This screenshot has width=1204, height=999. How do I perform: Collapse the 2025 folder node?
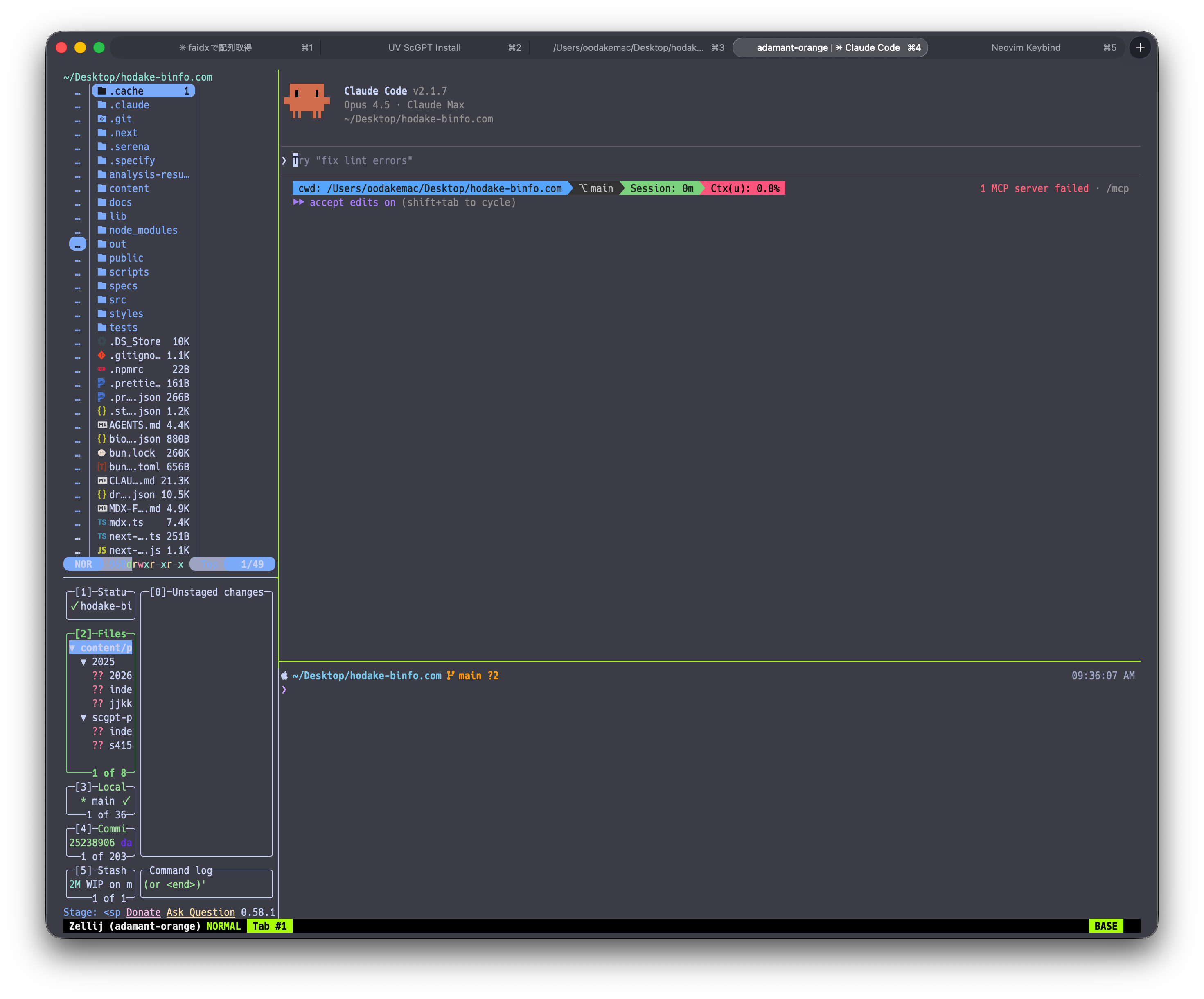[x=84, y=662]
